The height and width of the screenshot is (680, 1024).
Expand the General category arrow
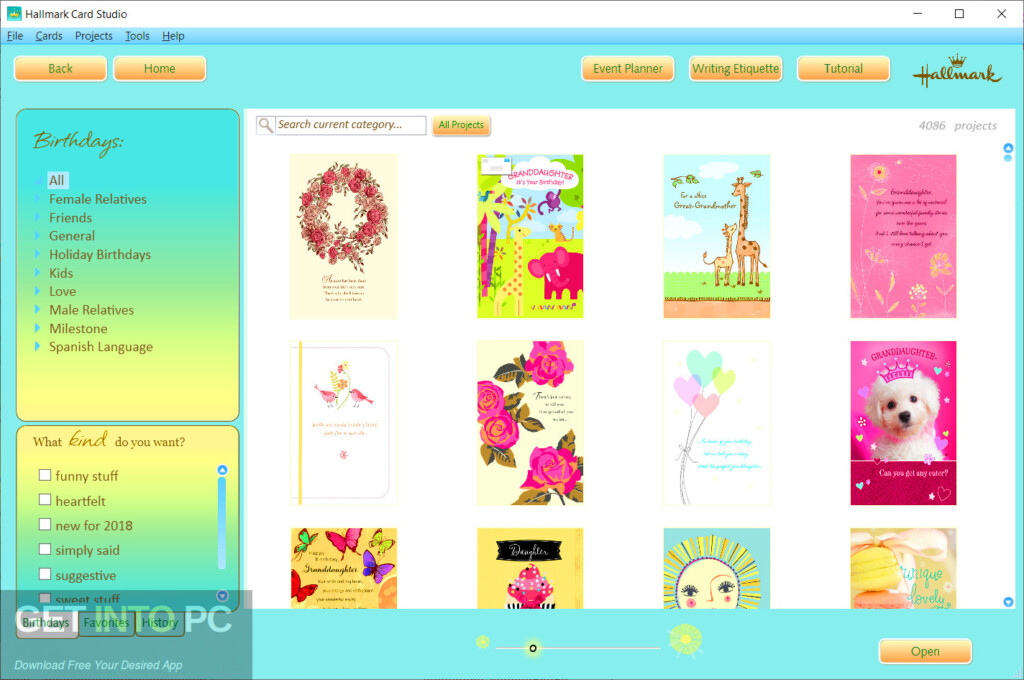pos(37,235)
